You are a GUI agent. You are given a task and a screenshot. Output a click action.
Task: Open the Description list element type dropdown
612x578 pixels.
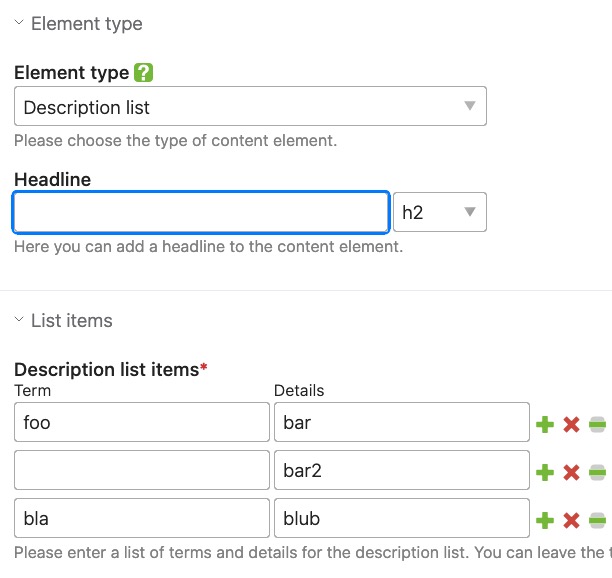(250, 106)
